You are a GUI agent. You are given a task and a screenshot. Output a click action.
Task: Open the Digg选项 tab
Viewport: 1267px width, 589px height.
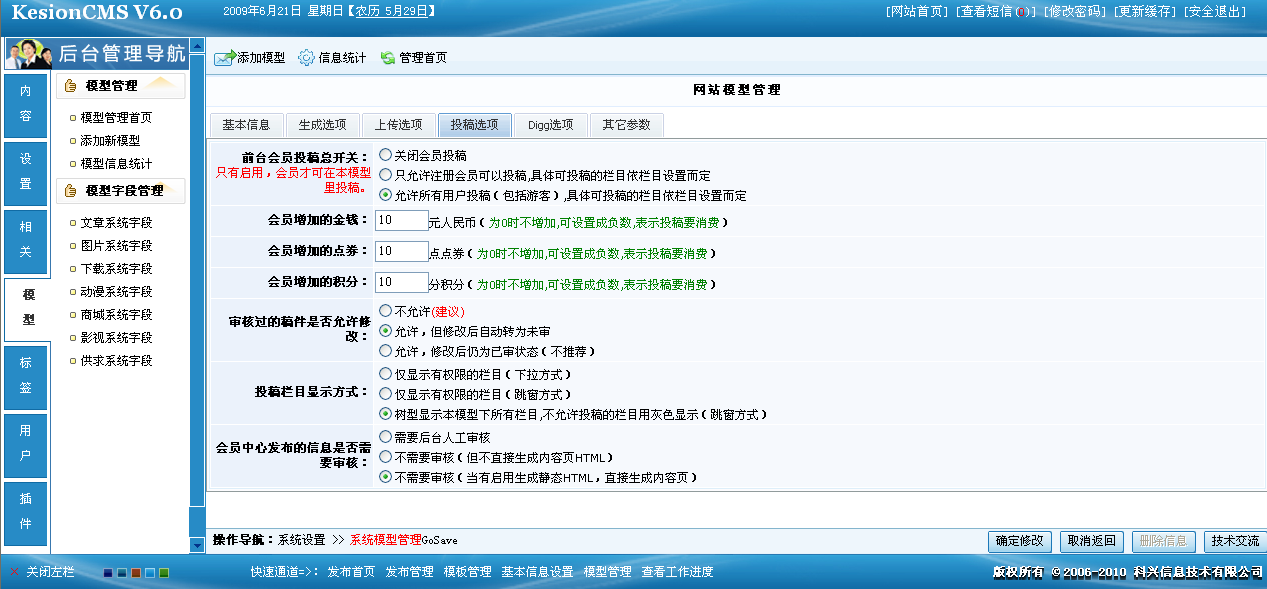(x=553, y=125)
